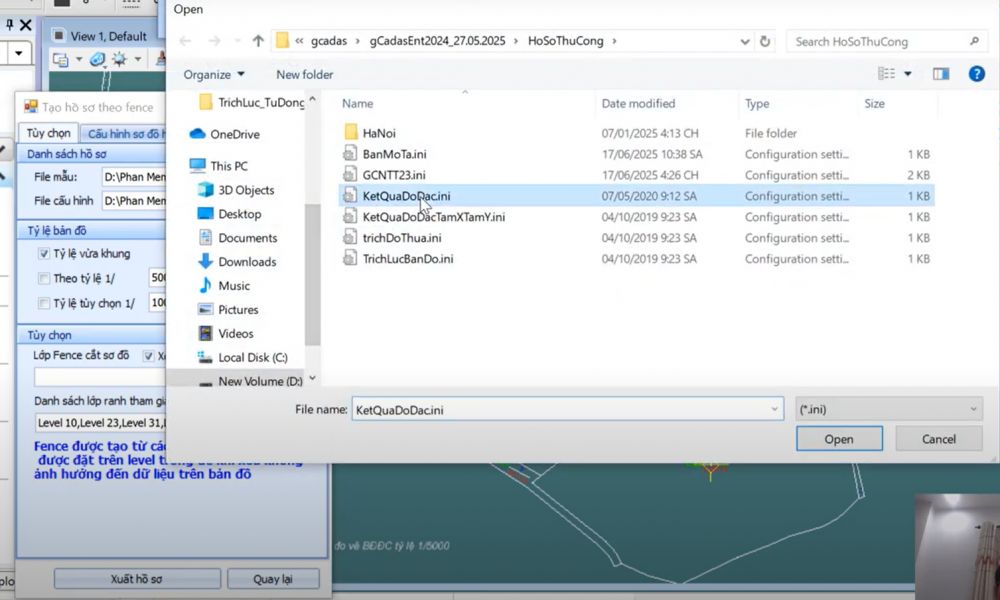This screenshot has width=1000, height=600.
Task: Select the HaNoi folder
Action: [x=380, y=133]
